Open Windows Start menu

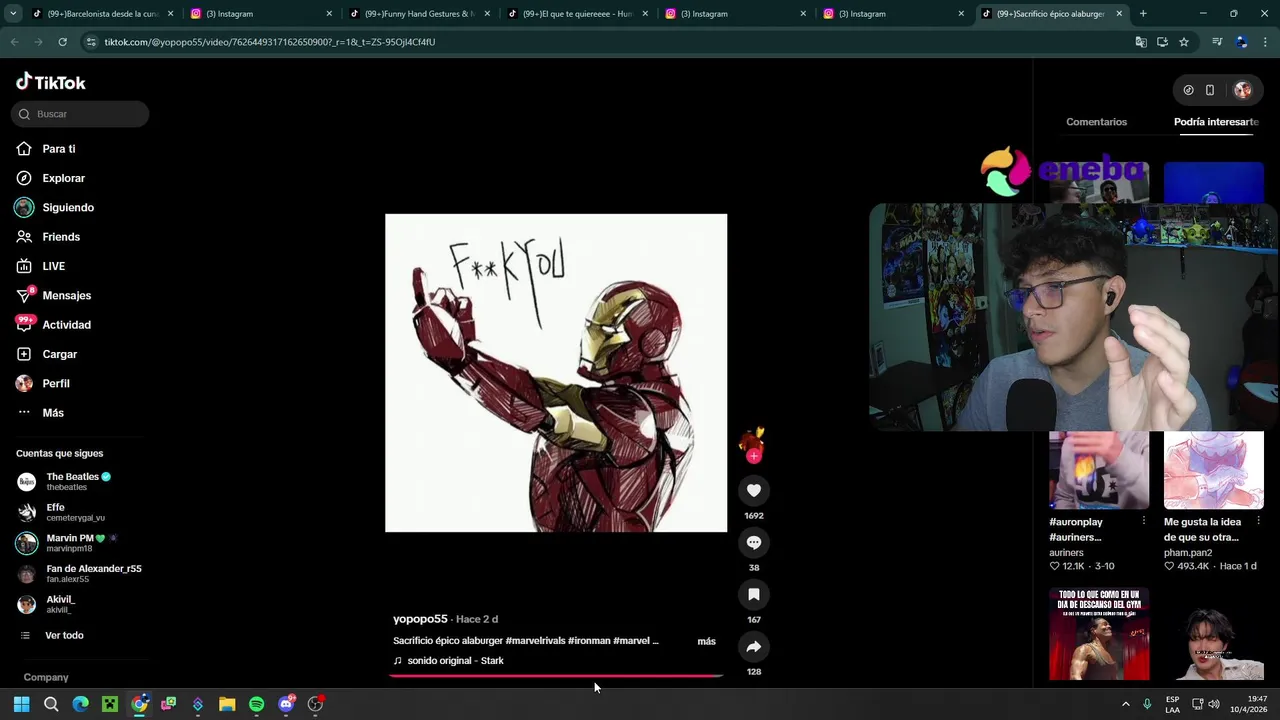click(21, 704)
